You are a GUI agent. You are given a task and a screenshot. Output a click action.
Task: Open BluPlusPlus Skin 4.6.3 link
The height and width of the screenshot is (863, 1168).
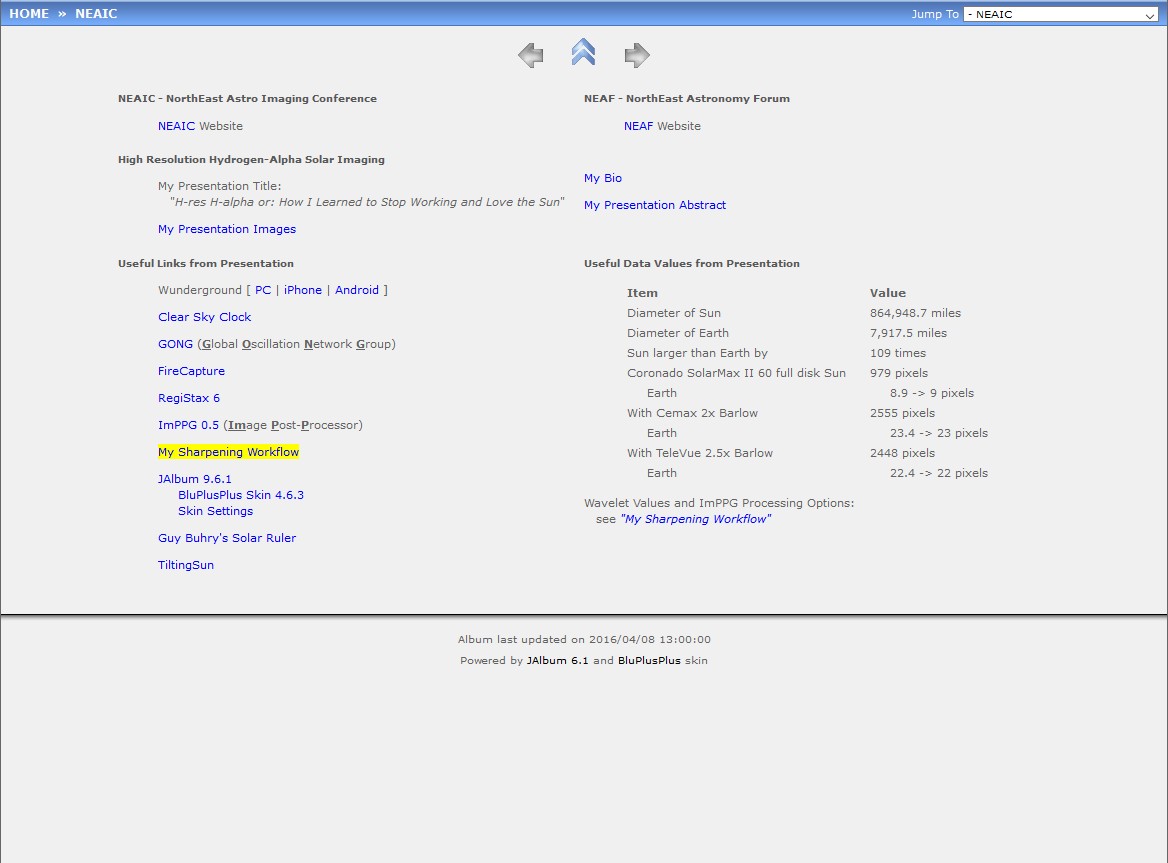pos(241,494)
